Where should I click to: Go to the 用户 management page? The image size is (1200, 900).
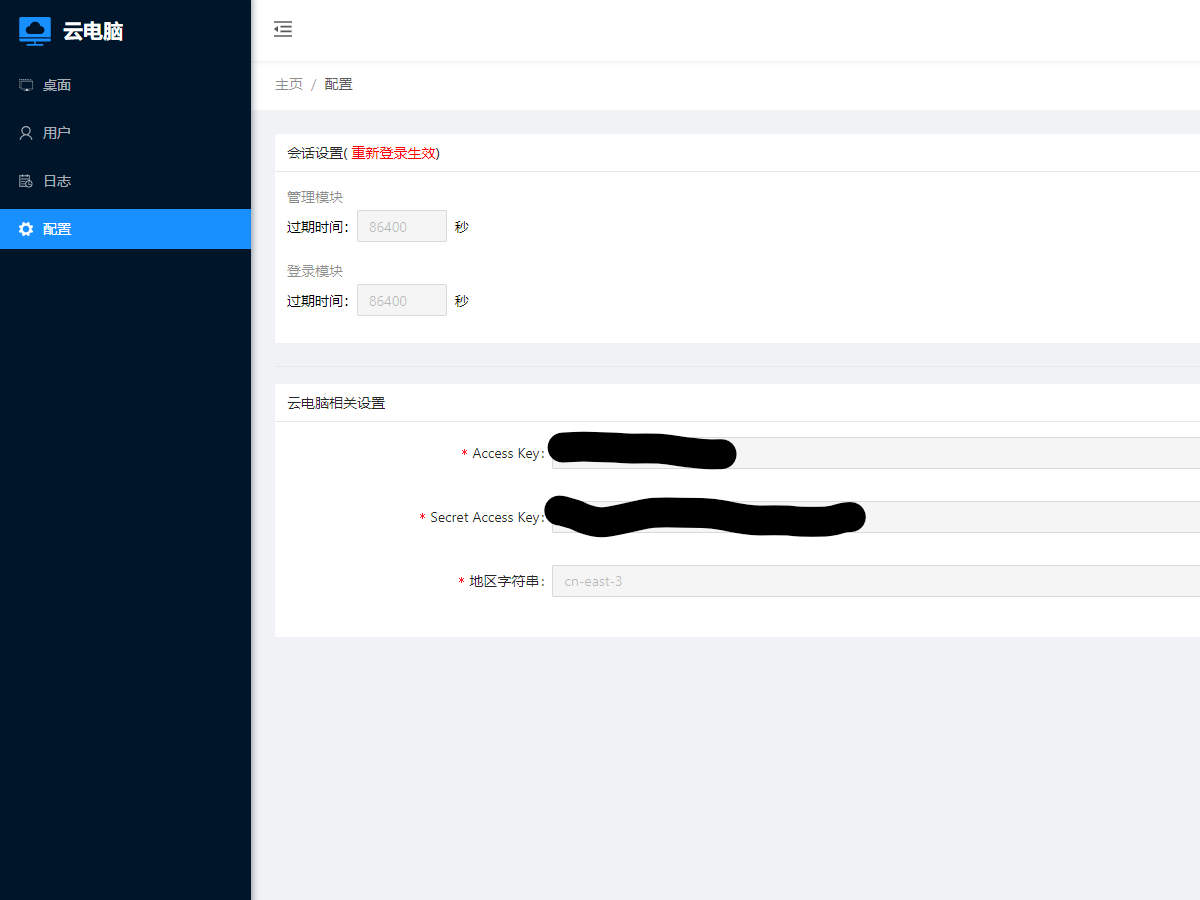coord(57,133)
